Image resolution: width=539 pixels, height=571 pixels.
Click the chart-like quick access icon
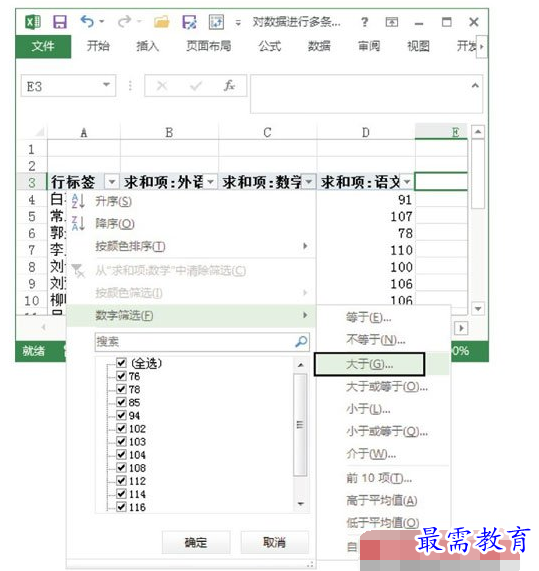pyautogui.click(x=216, y=22)
